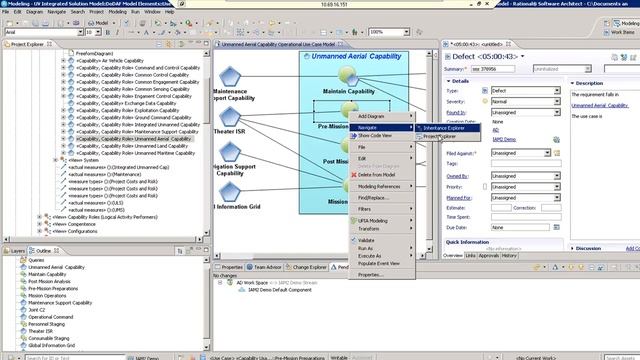Open Properties entry at context menu bottom

382,275
